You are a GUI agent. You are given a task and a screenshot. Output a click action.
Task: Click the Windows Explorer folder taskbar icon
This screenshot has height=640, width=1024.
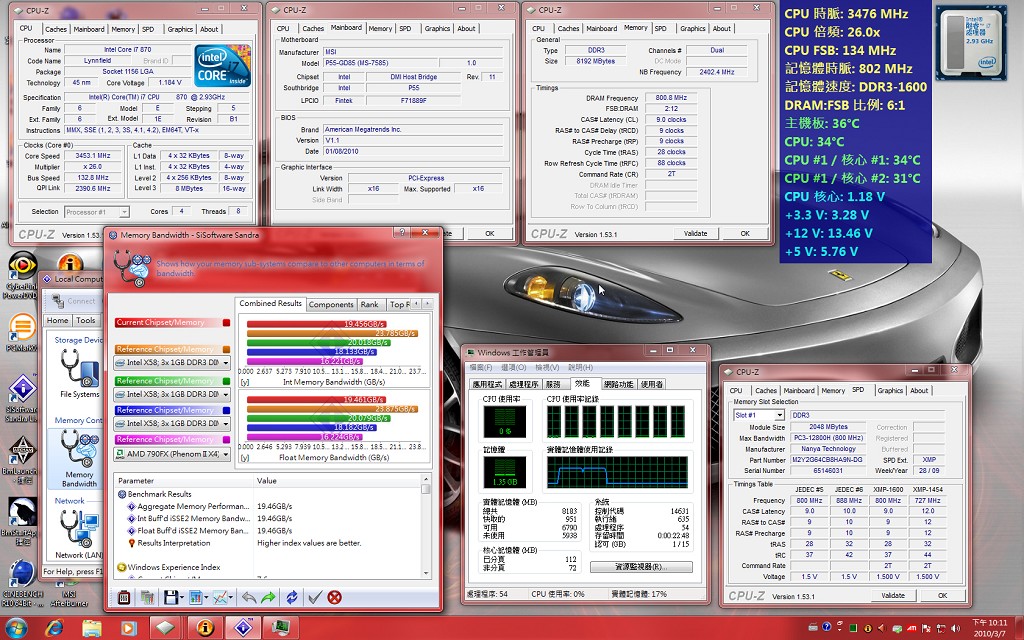point(91,628)
